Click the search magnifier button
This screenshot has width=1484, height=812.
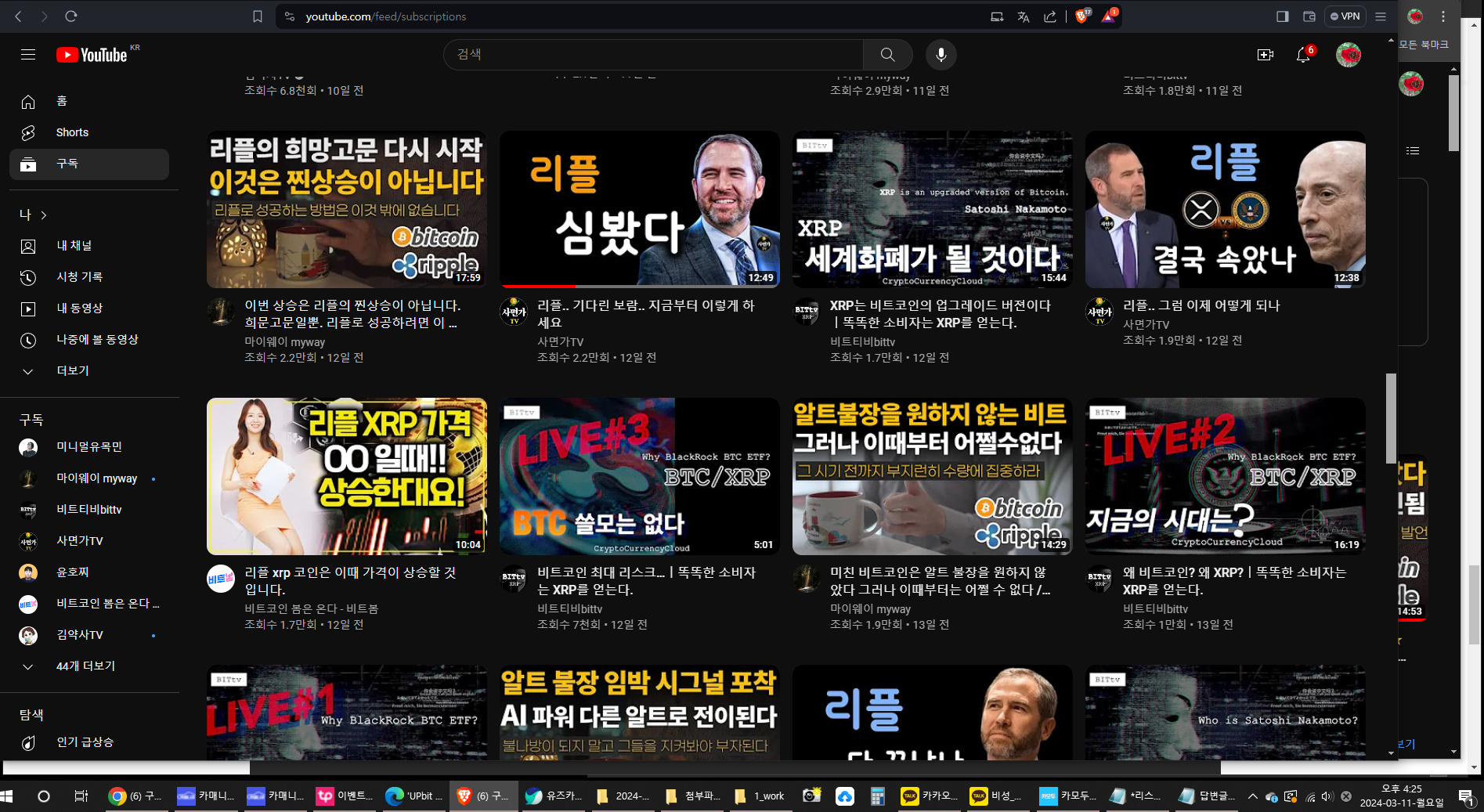887,55
